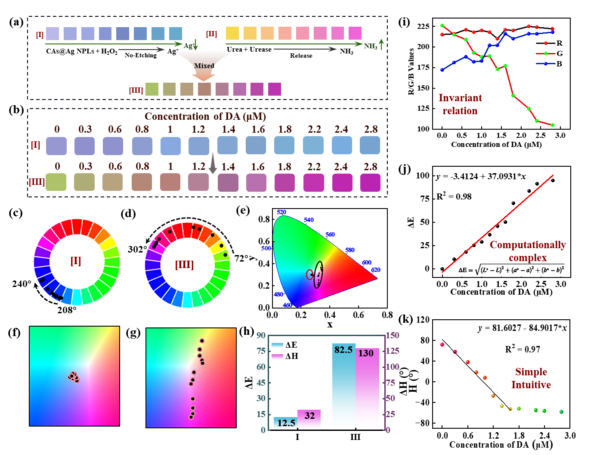
Task: Click the red 'Excellent relation' text
Action: [x=459, y=104]
